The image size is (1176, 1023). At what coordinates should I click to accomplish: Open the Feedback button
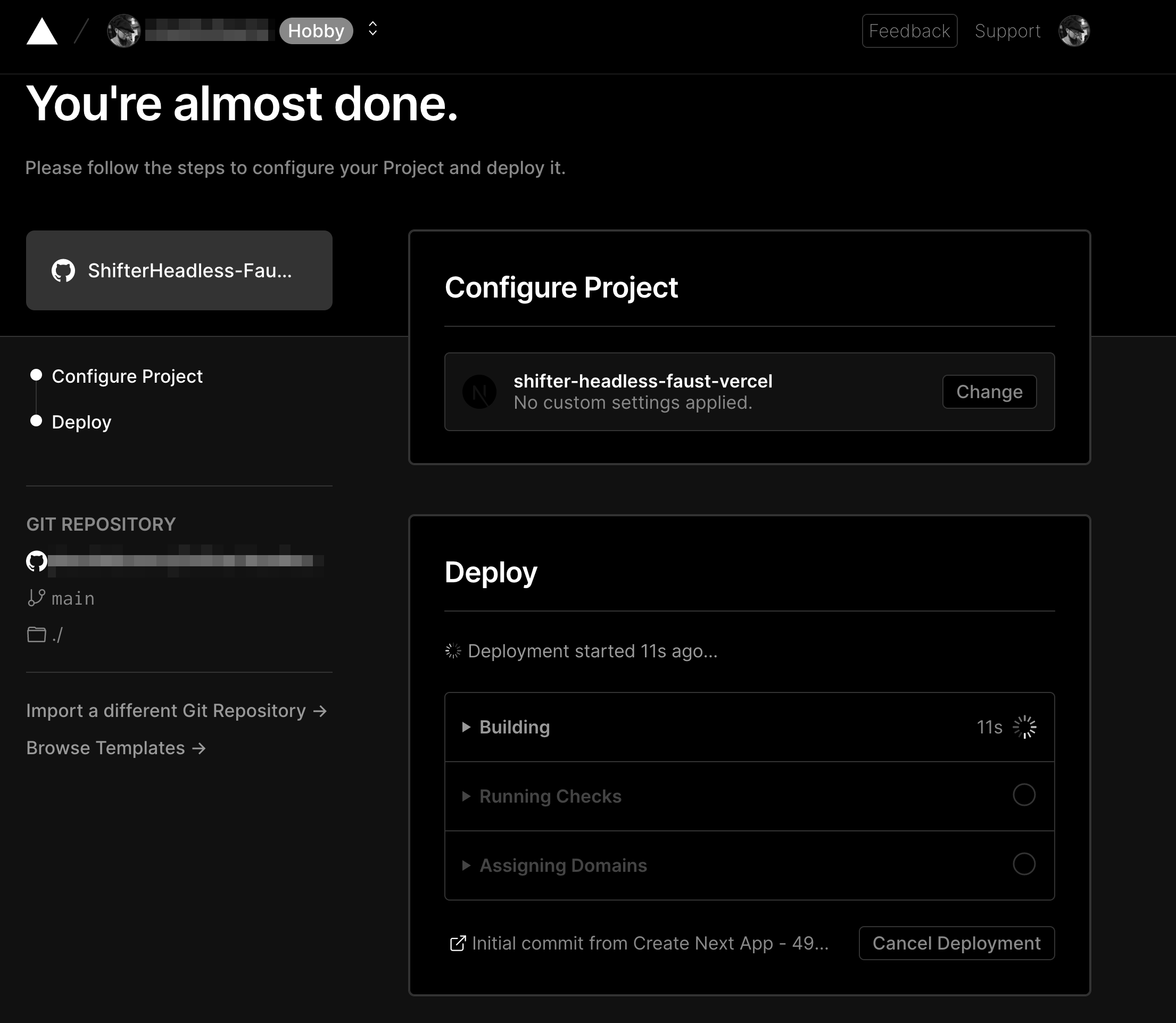click(909, 31)
